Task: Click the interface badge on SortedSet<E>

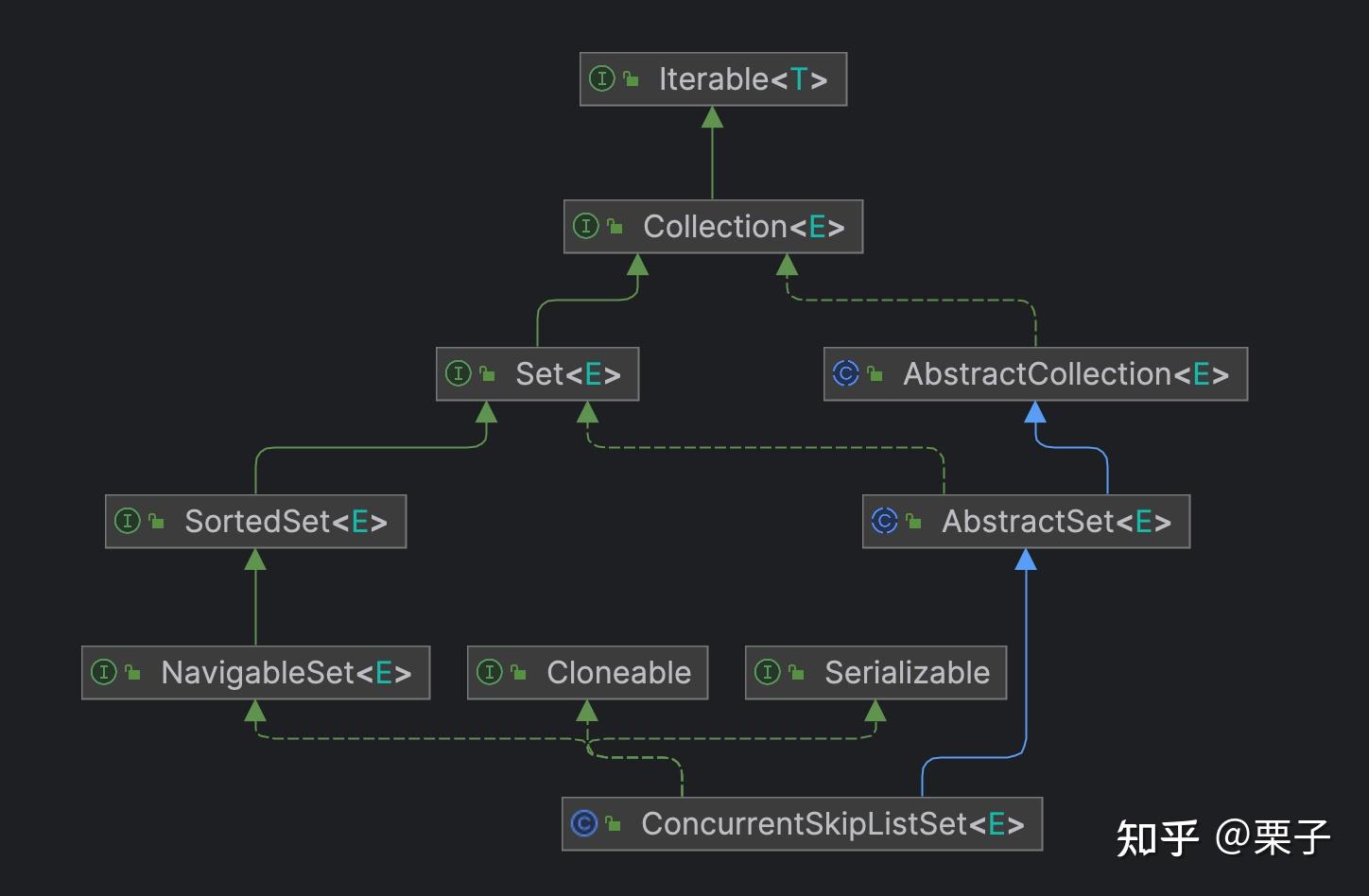Action: coord(129,521)
